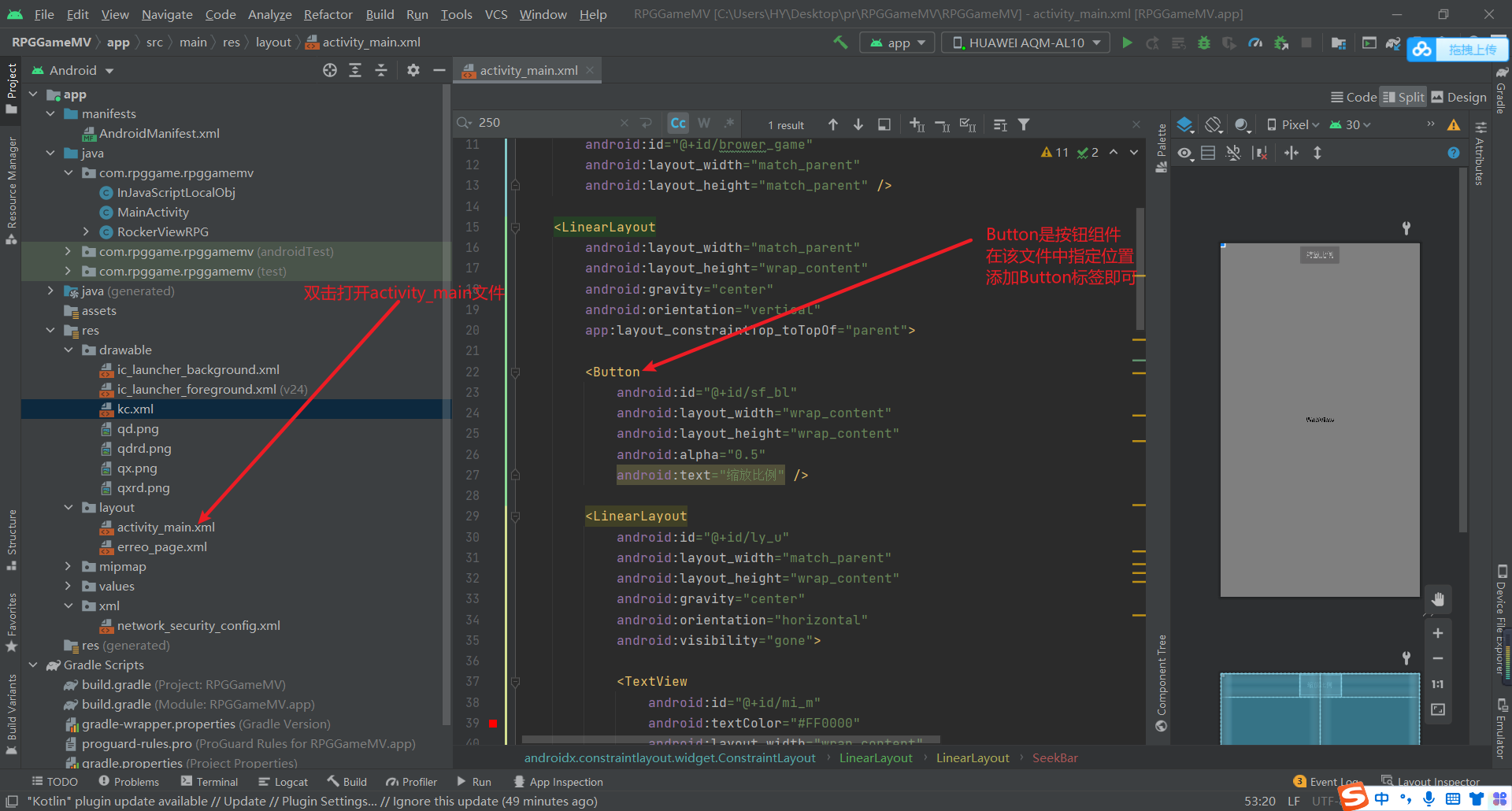Open layout warnings triangle icon

(1454, 124)
